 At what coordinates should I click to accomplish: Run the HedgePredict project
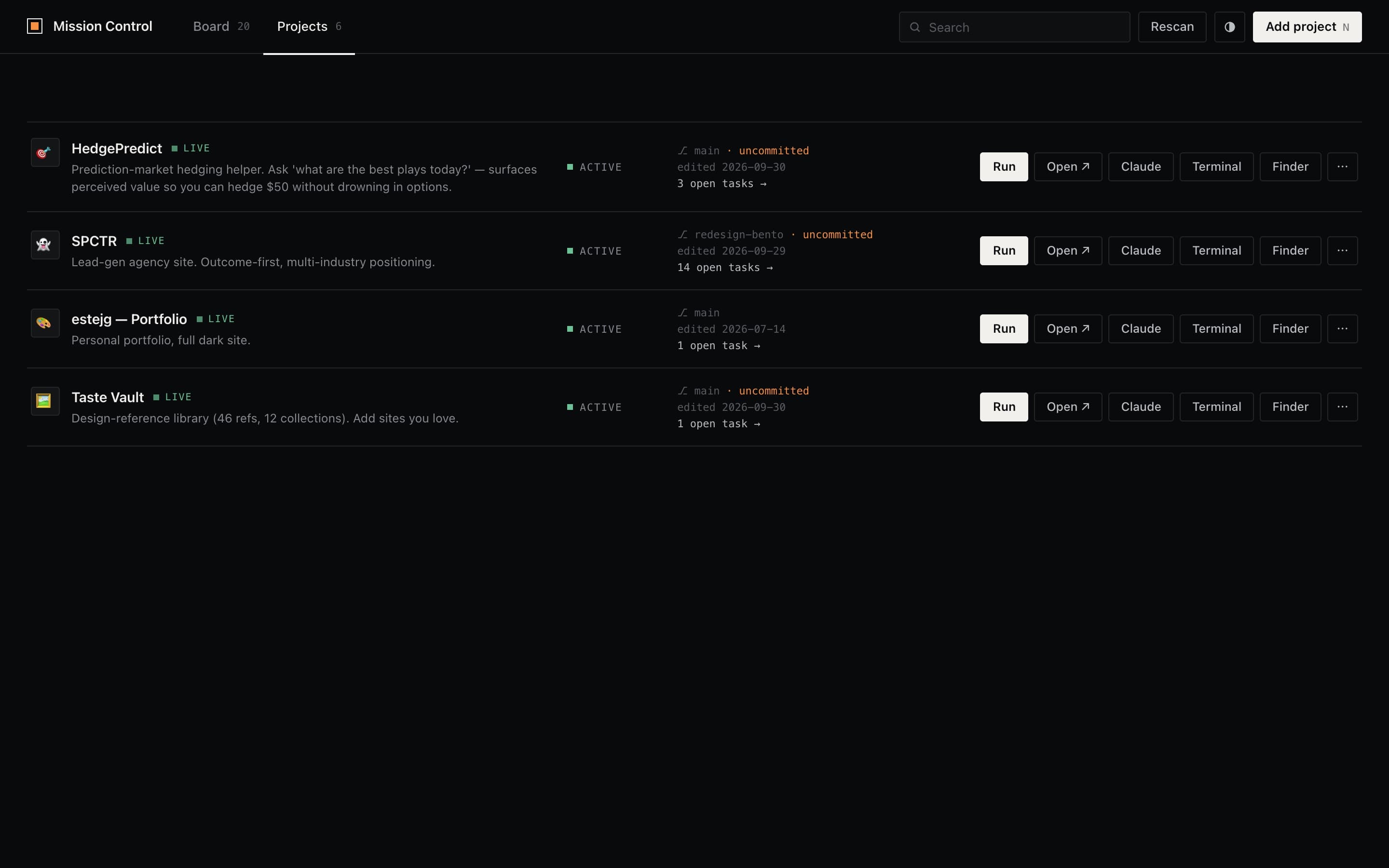pos(1004,166)
